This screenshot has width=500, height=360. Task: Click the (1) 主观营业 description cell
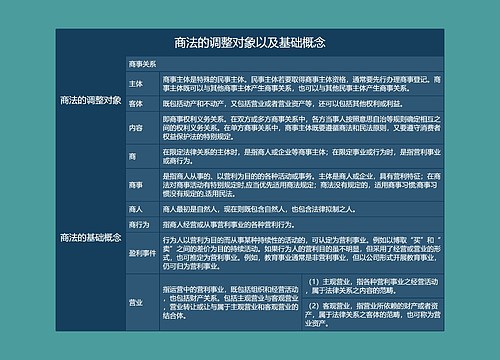point(373,286)
